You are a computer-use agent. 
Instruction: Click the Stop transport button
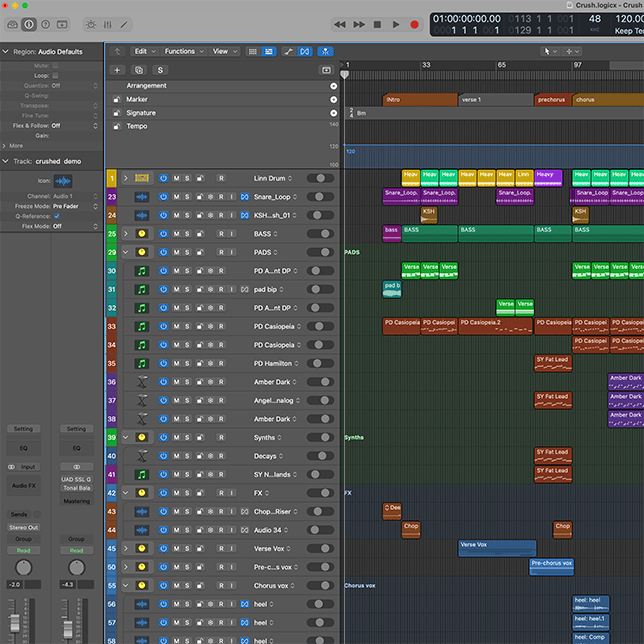377,25
